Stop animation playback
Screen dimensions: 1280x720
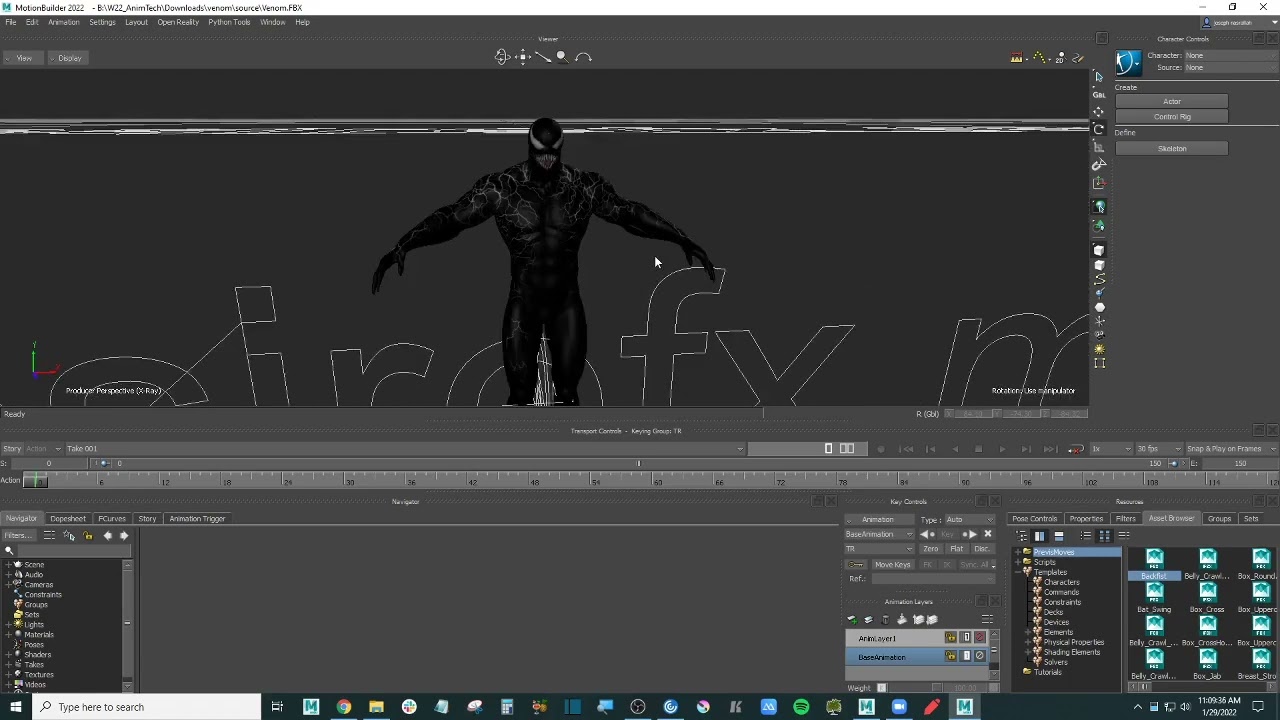[978, 450]
